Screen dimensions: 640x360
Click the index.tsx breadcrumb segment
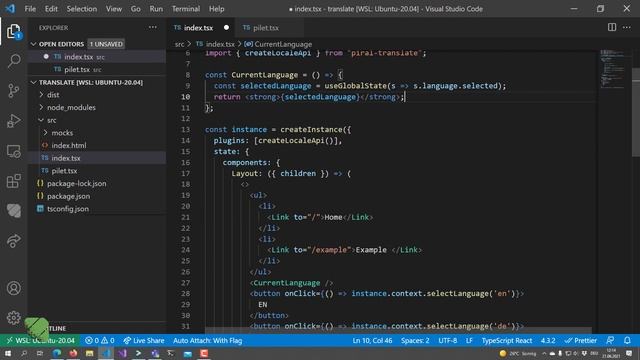(x=216, y=44)
